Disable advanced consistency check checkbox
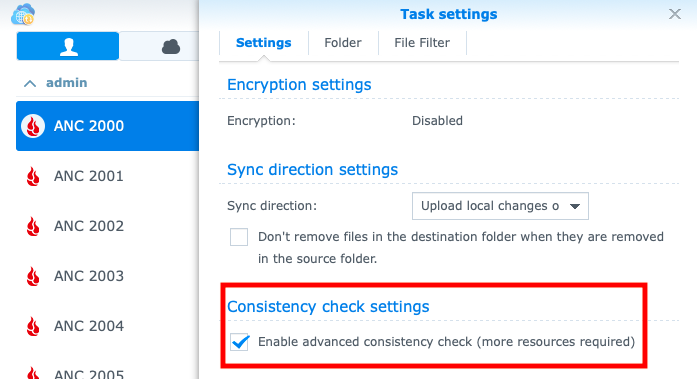697x379 pixels. click(239, 342)
